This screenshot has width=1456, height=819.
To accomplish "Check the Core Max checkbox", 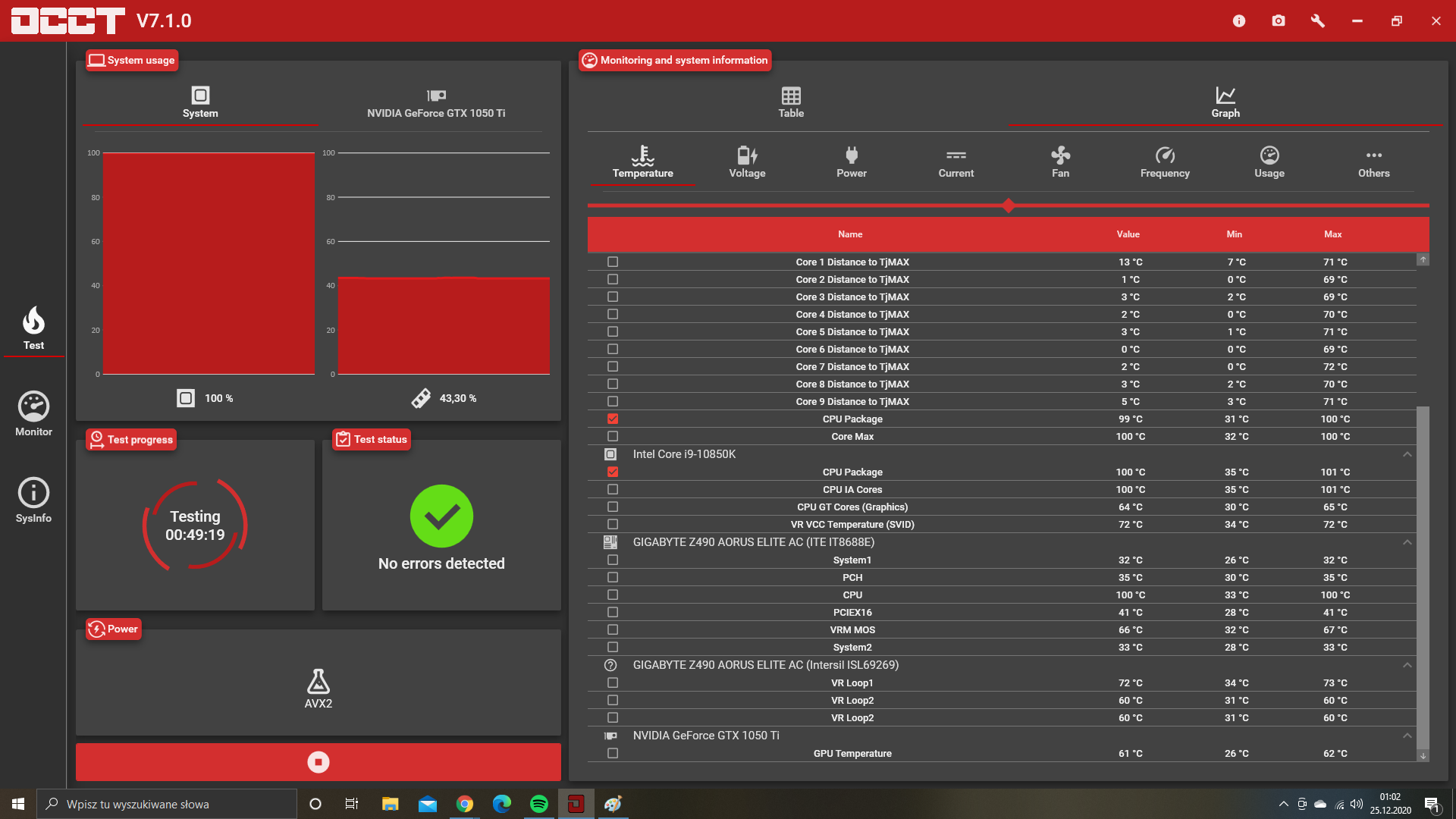I will (x=613, y=436).
